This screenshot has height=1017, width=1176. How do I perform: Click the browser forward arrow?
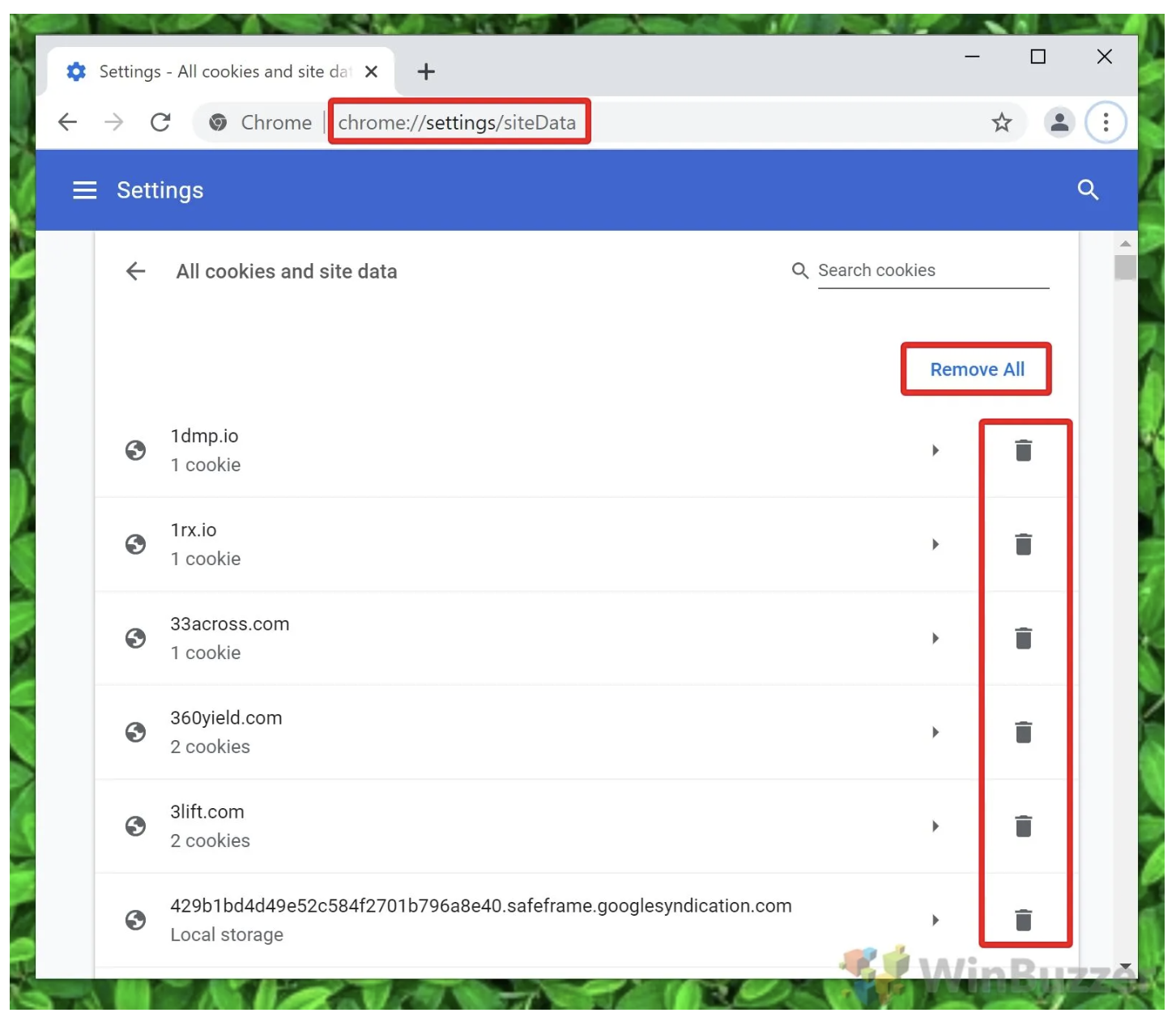coord(114,122)
